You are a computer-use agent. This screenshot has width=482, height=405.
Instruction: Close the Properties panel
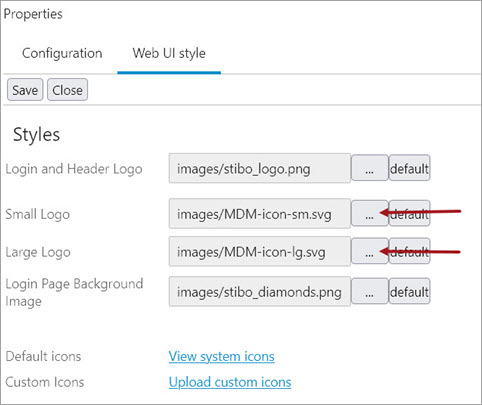(x=67, y=90)
